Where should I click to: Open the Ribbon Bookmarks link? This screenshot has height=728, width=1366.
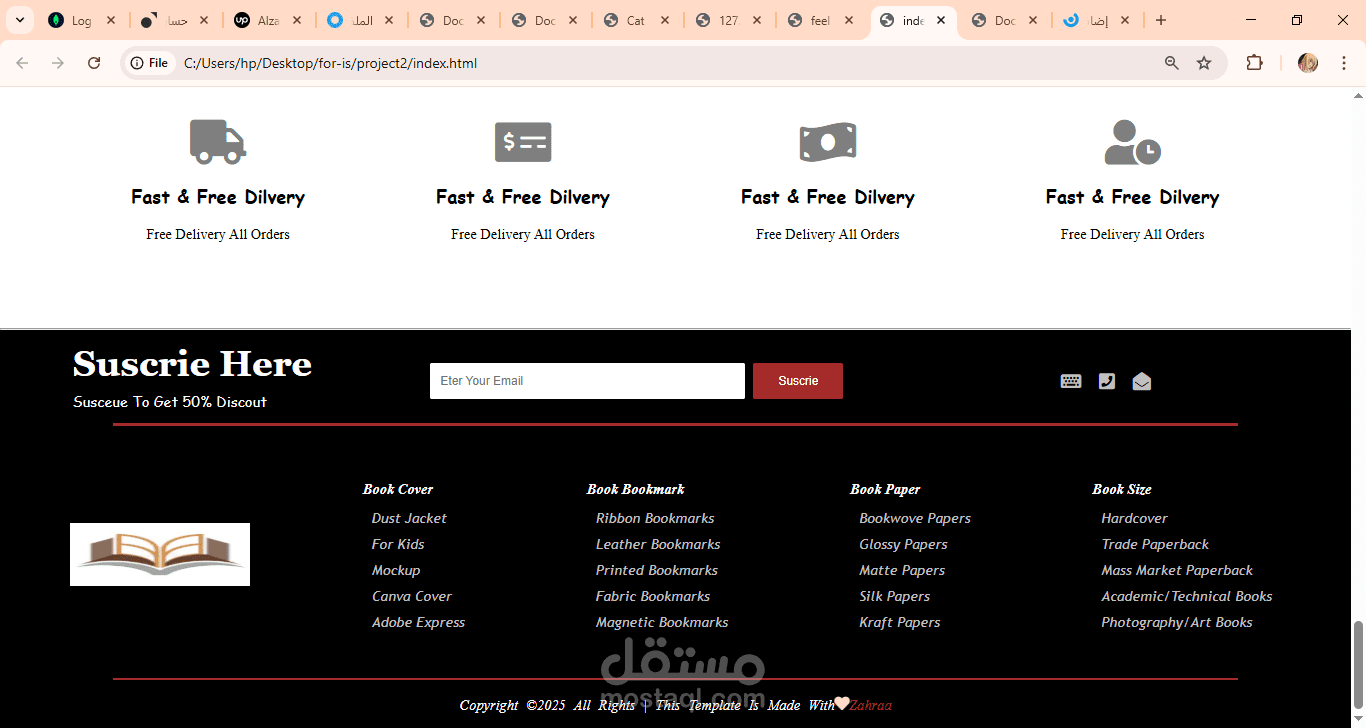[655, 518]
